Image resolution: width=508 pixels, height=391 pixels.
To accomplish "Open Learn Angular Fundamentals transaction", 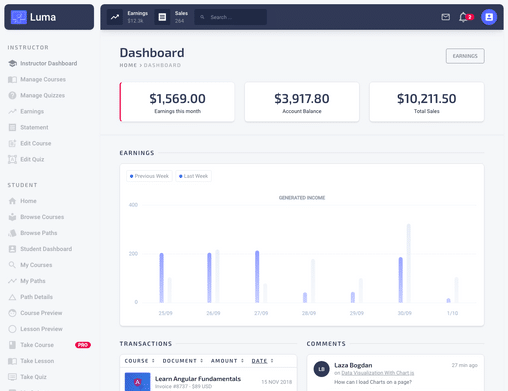I will 198,379.
